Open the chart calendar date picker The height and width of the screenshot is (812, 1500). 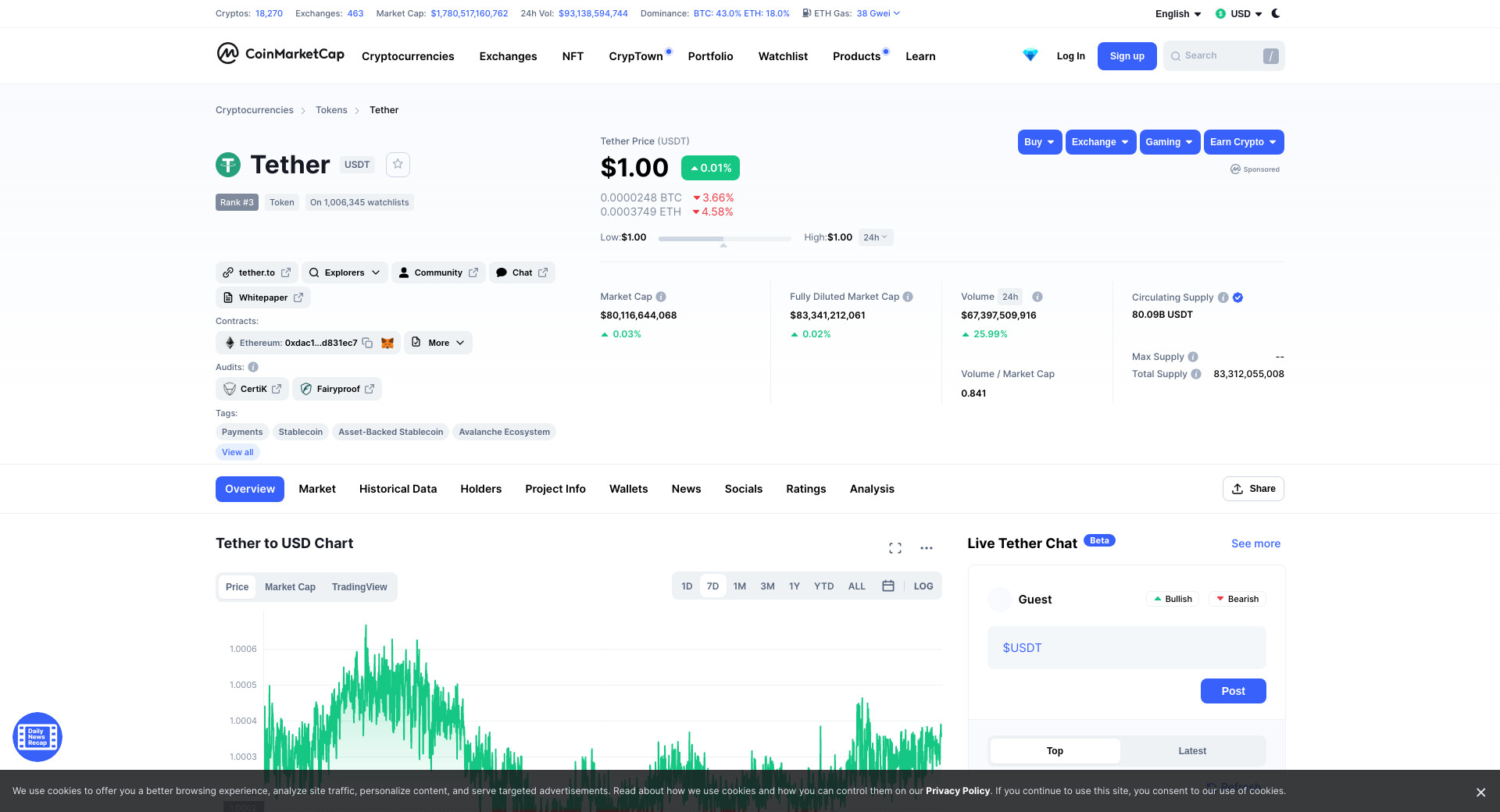[888, 586]
